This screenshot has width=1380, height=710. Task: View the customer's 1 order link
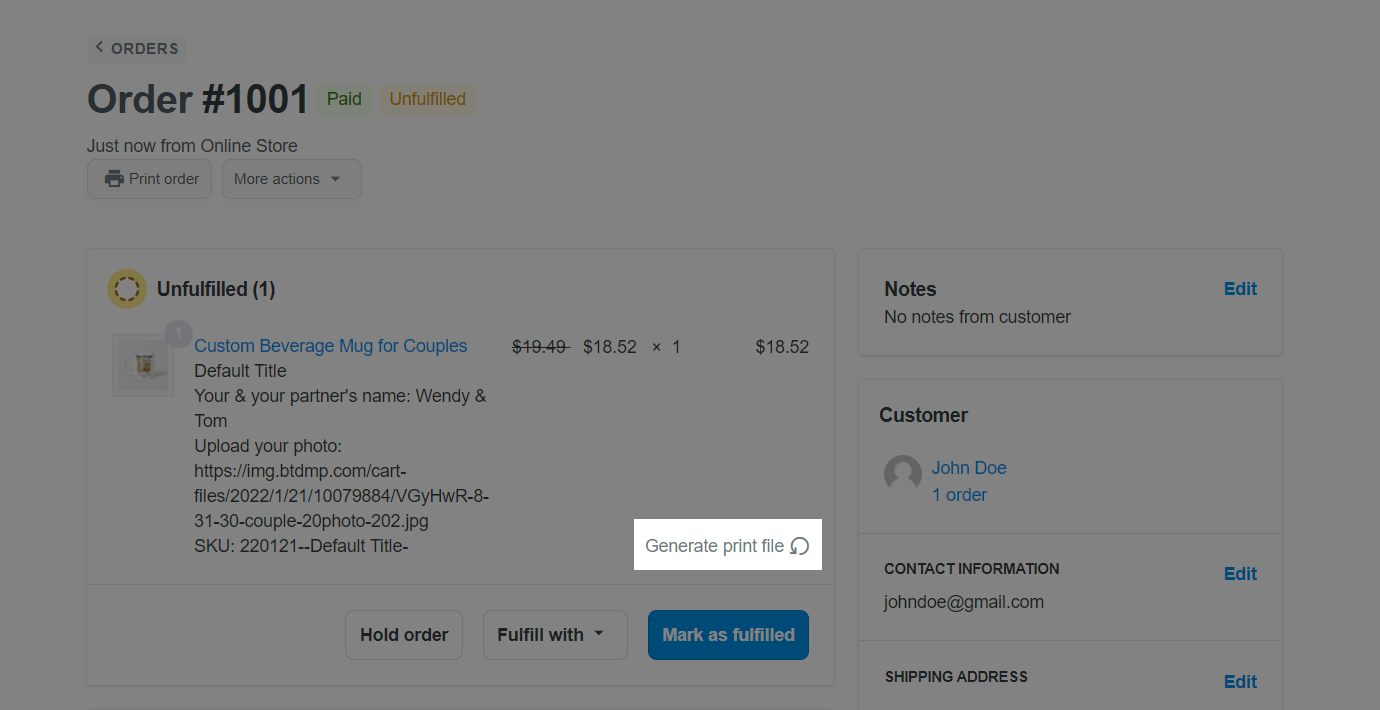click(959, 495)
